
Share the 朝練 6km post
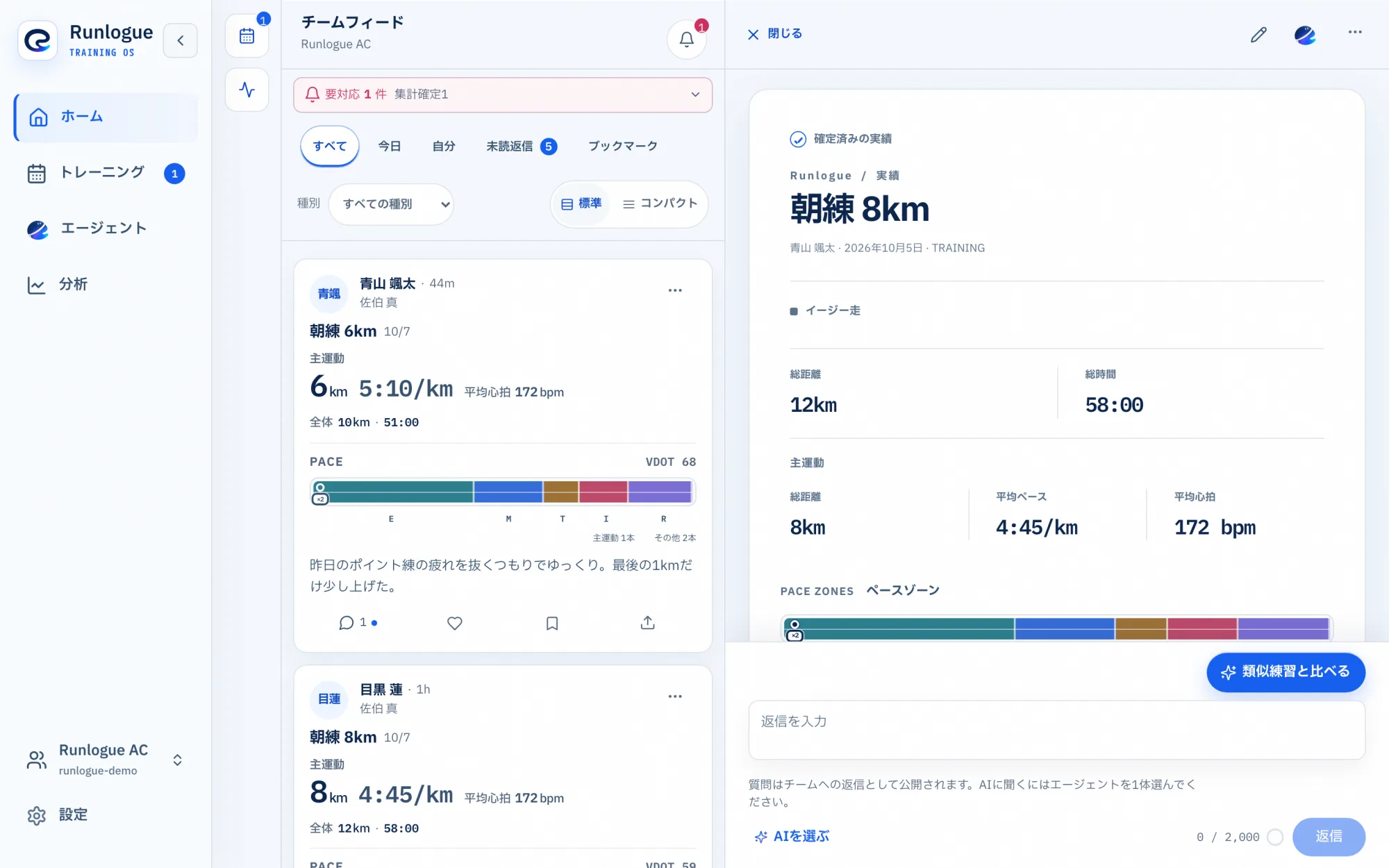point(647,623)
